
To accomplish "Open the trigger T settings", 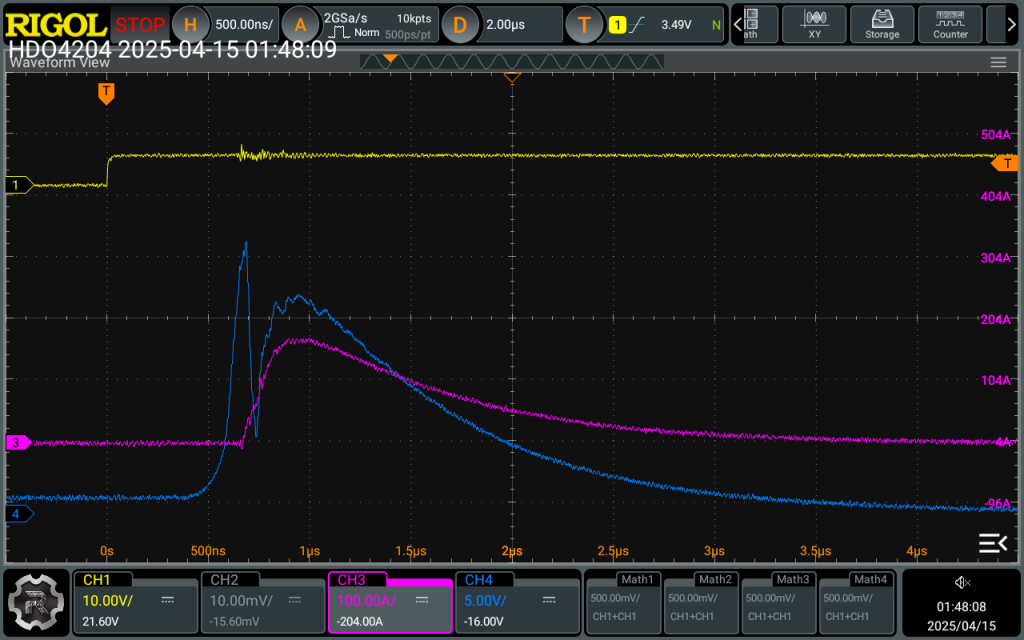I will (584, 25).
